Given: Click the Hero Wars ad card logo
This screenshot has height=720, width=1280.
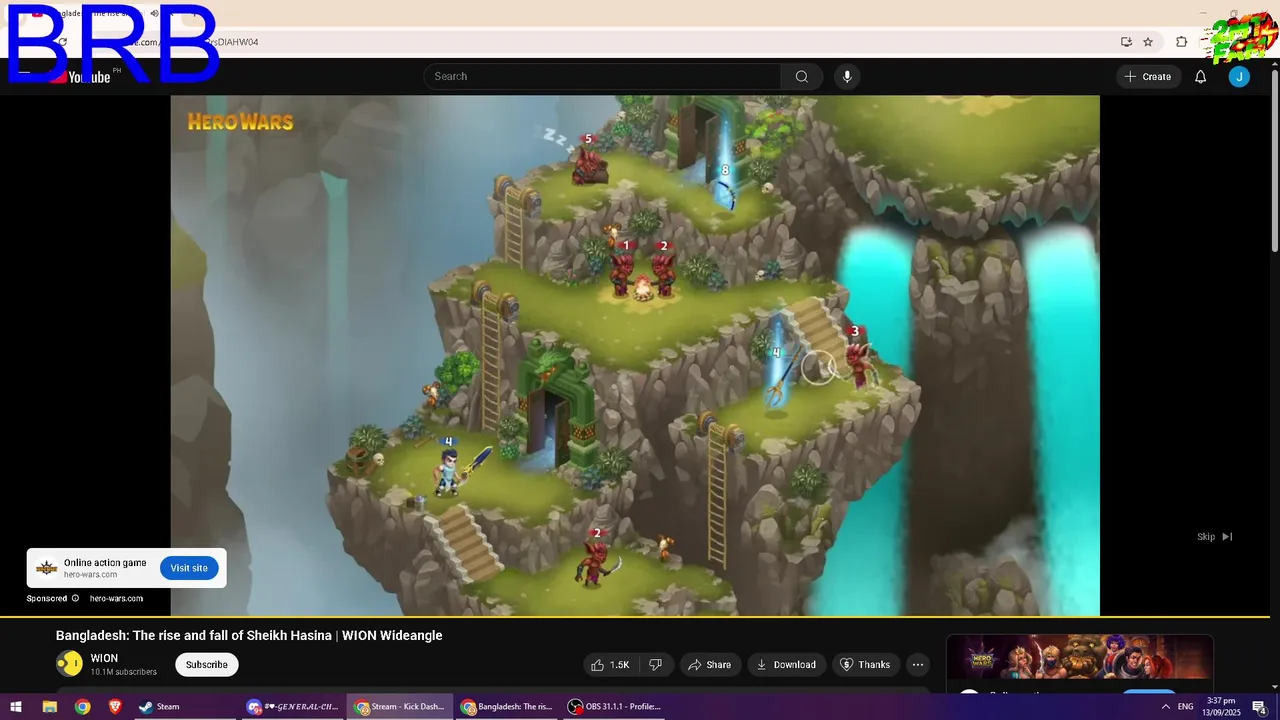Looking at the screenshot, I should pyautogui.click(x=47, y=568).
